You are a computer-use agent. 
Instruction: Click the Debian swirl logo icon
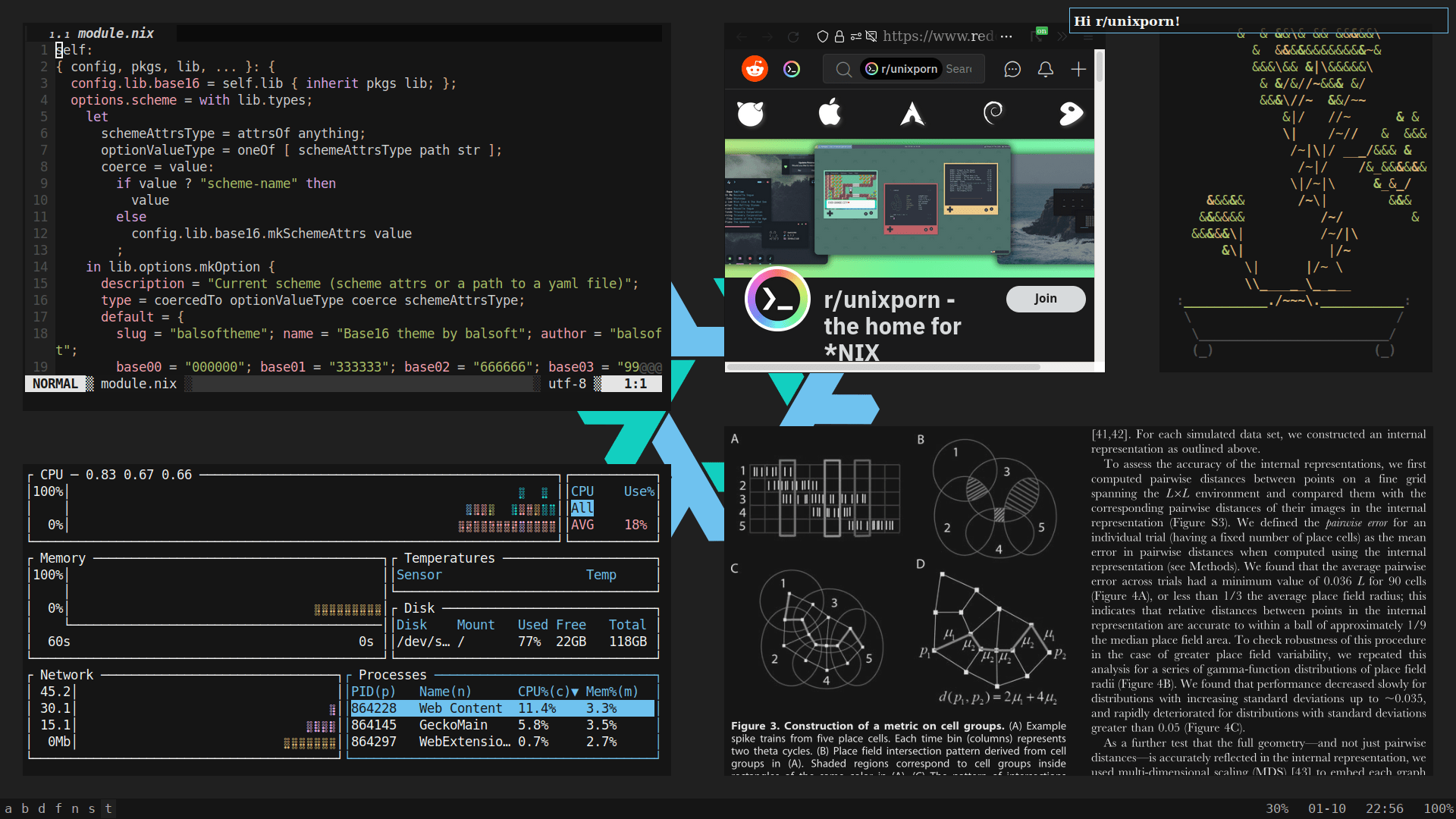tap(993, 114)
